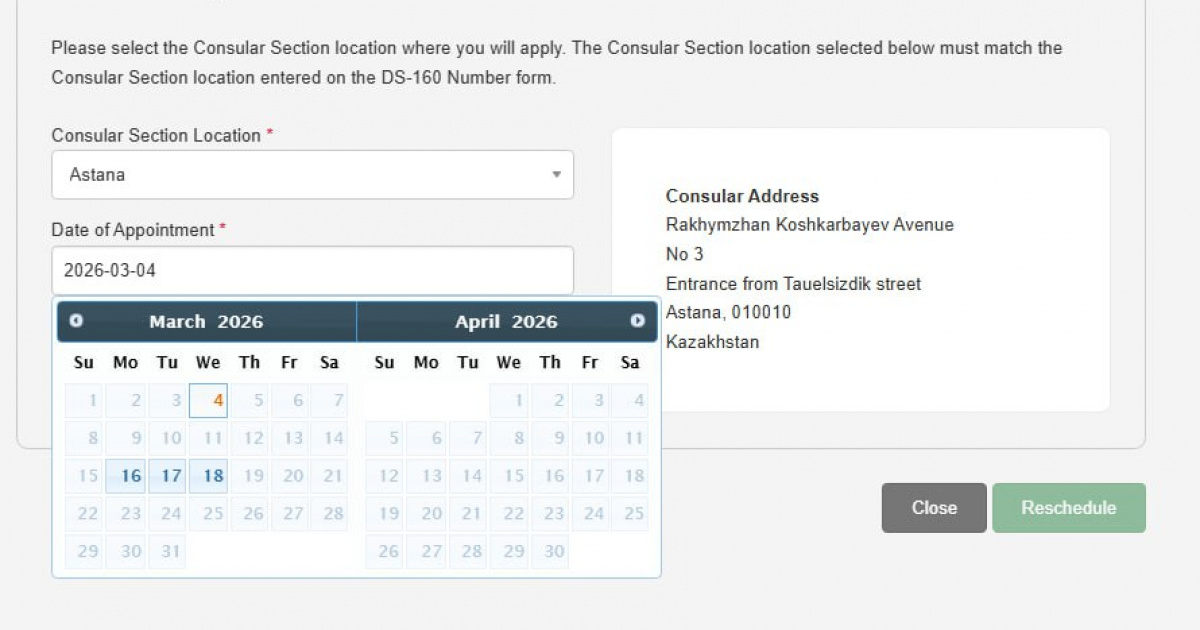Click March 31 in the calendar

click(168, 551)
